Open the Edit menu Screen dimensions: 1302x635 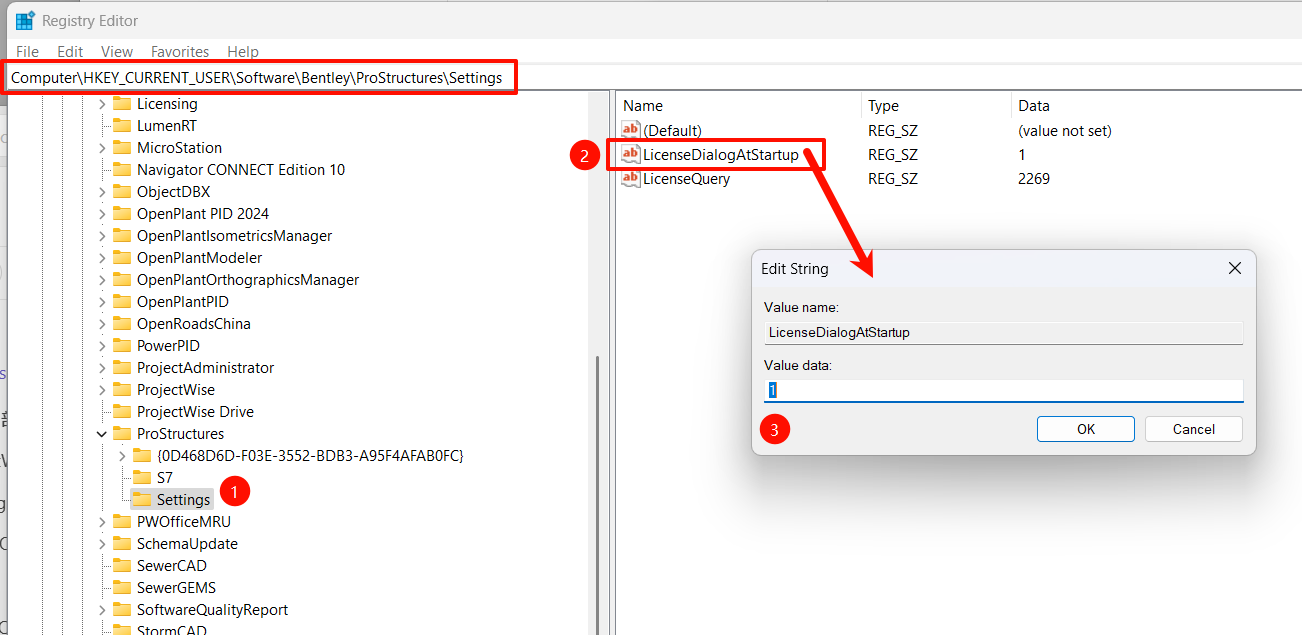point(70,51)
